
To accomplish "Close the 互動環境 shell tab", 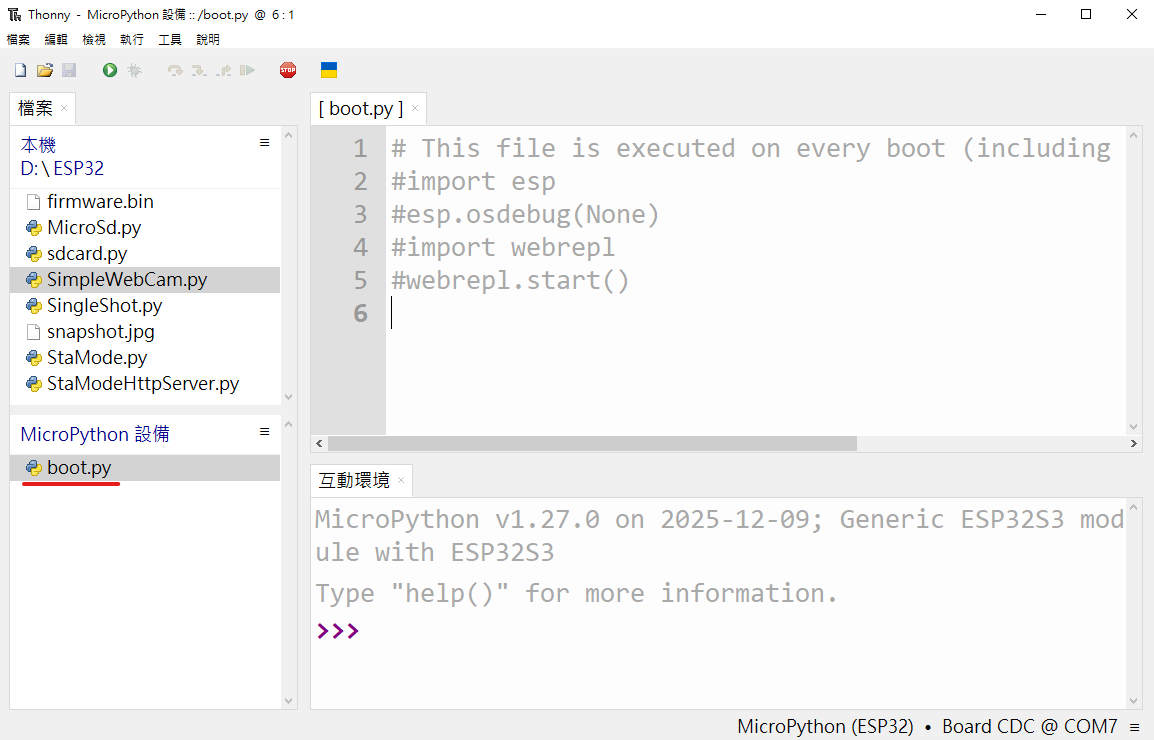I will click(x=401, y=481).
